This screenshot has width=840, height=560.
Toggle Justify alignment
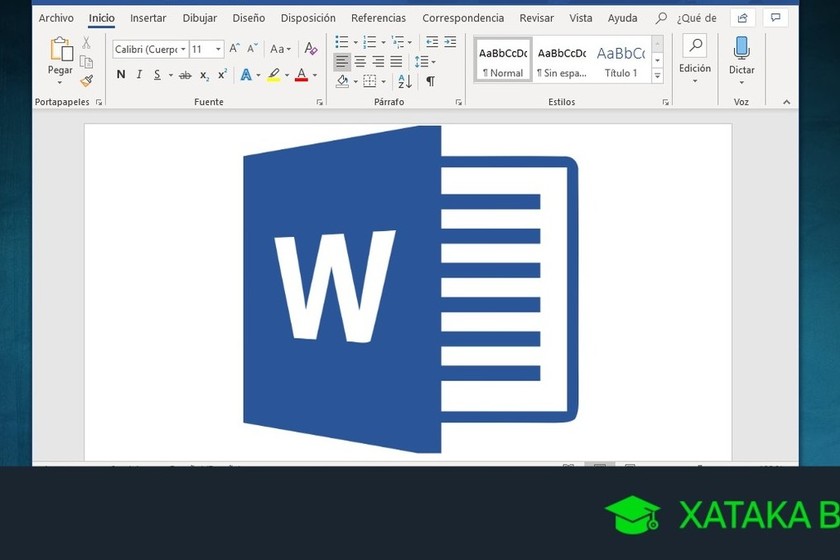coord(396,62)
